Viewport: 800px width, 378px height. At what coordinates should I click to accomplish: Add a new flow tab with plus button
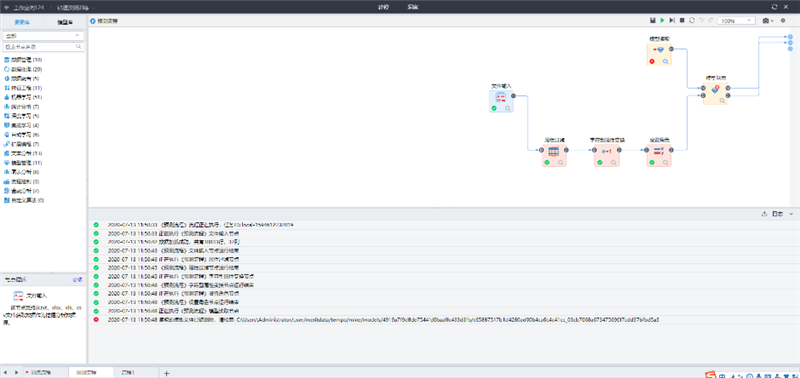click(166, 373)
